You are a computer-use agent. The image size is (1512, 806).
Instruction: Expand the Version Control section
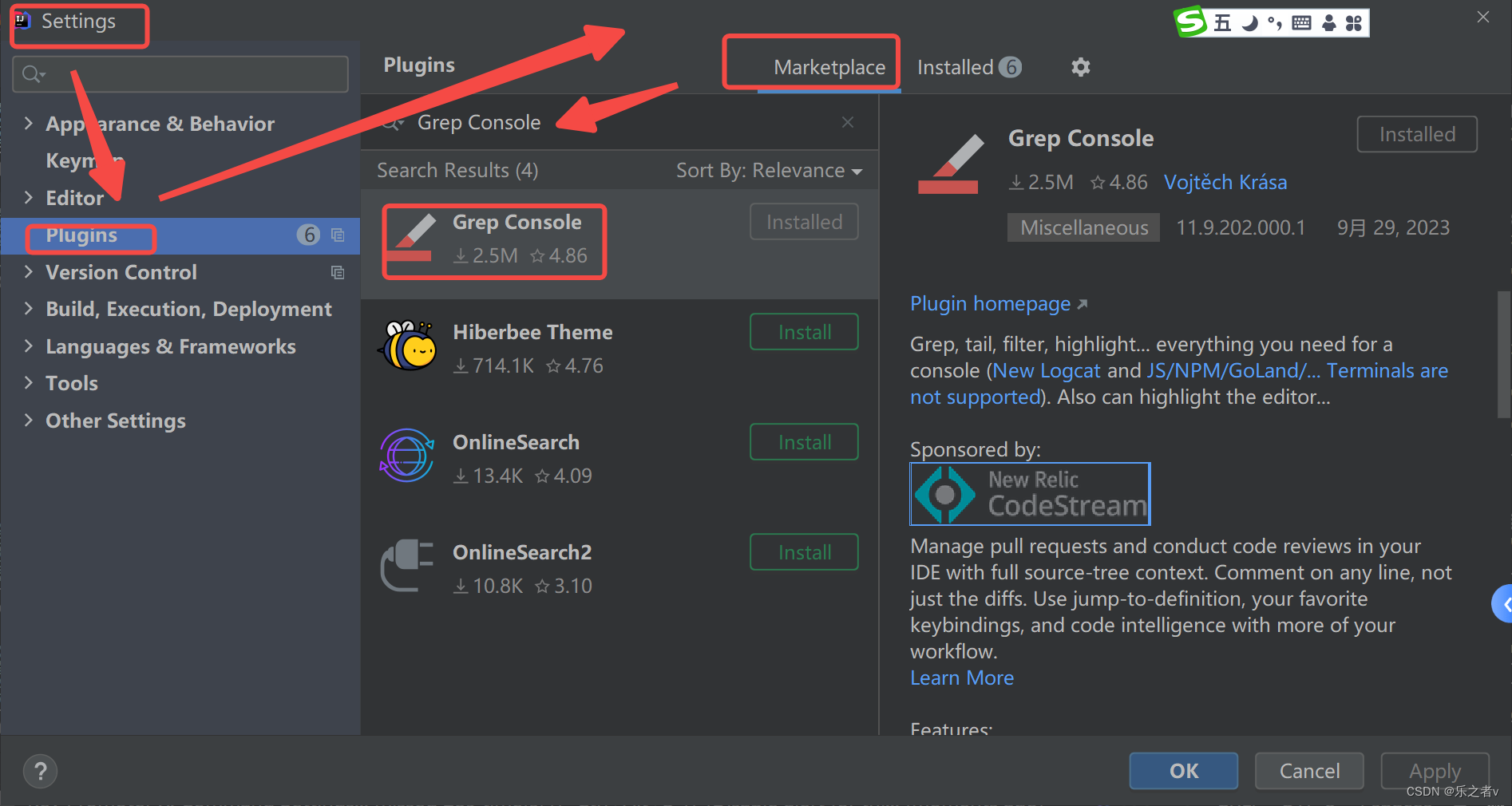coord(29,271)
